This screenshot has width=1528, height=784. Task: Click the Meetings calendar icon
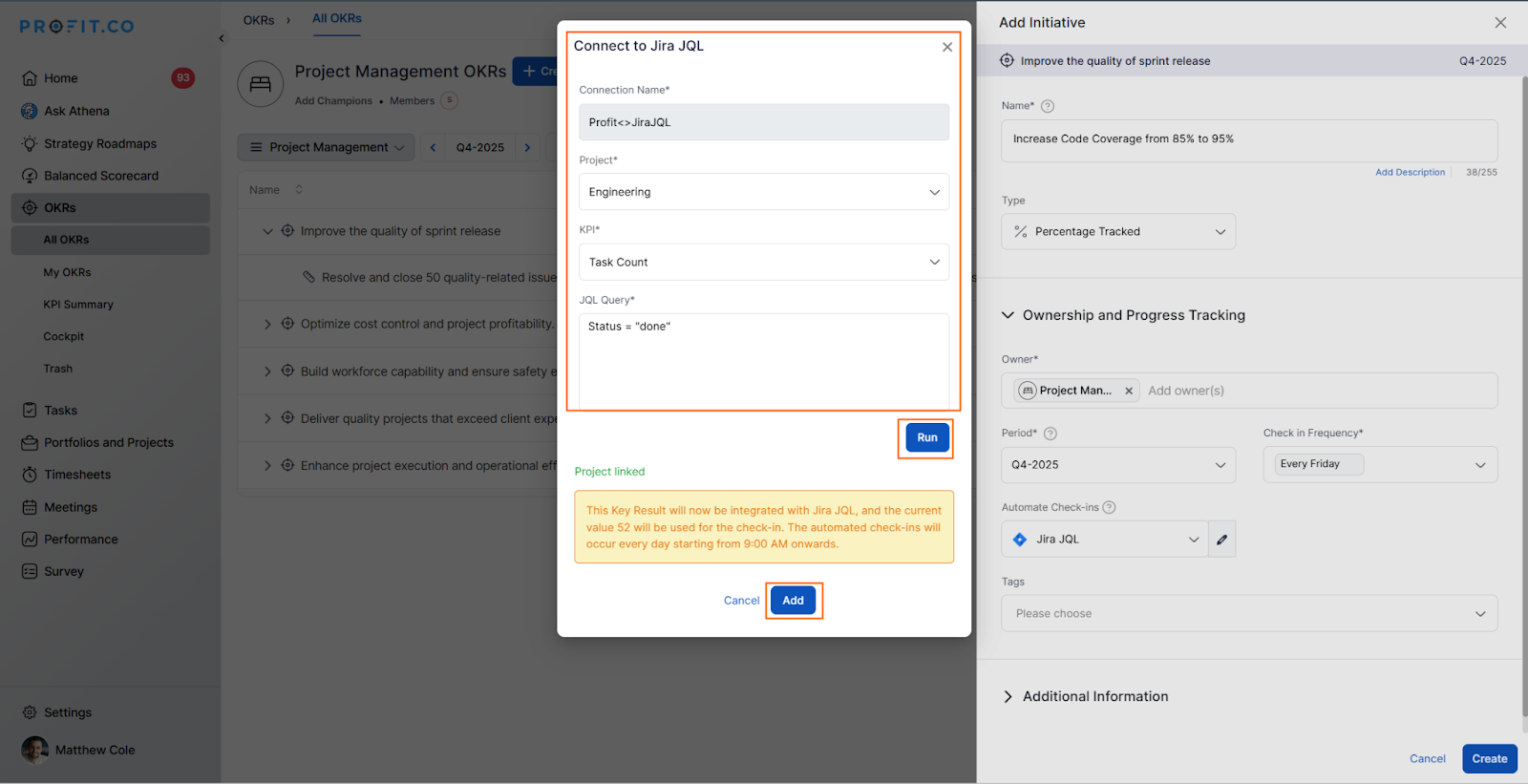30,507
